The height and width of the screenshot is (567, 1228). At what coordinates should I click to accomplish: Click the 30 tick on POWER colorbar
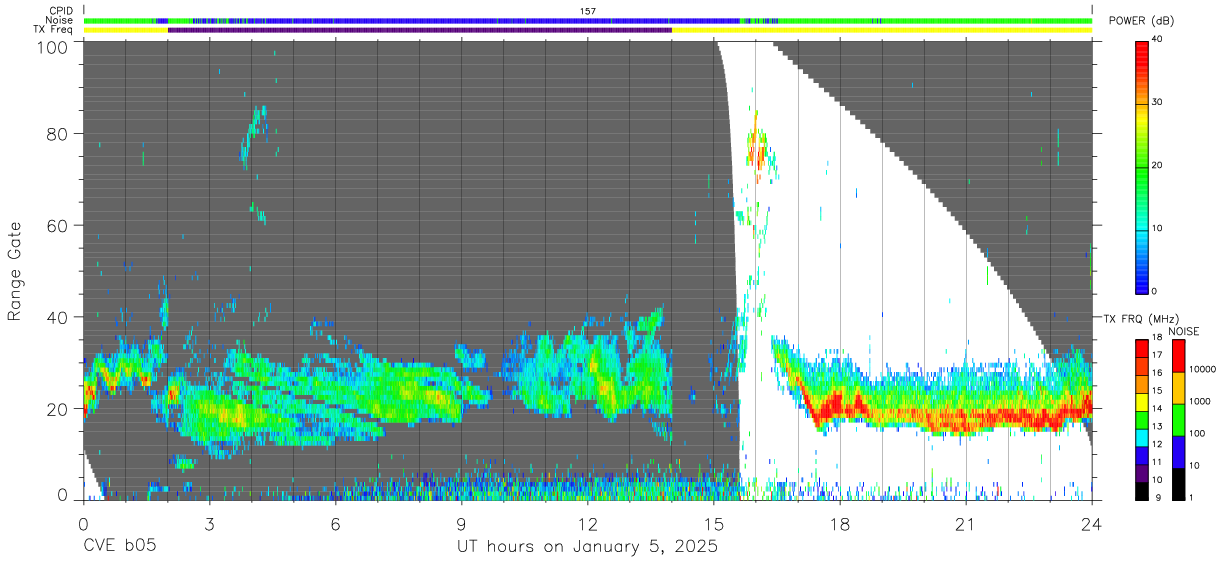1158,103
